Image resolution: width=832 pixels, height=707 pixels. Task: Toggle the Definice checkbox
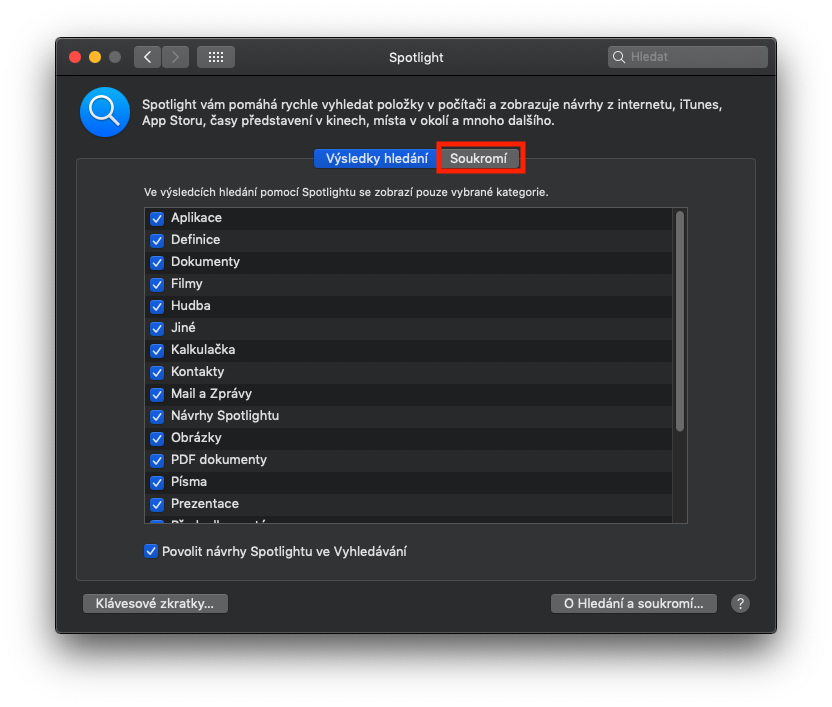(x=157, y=240)
